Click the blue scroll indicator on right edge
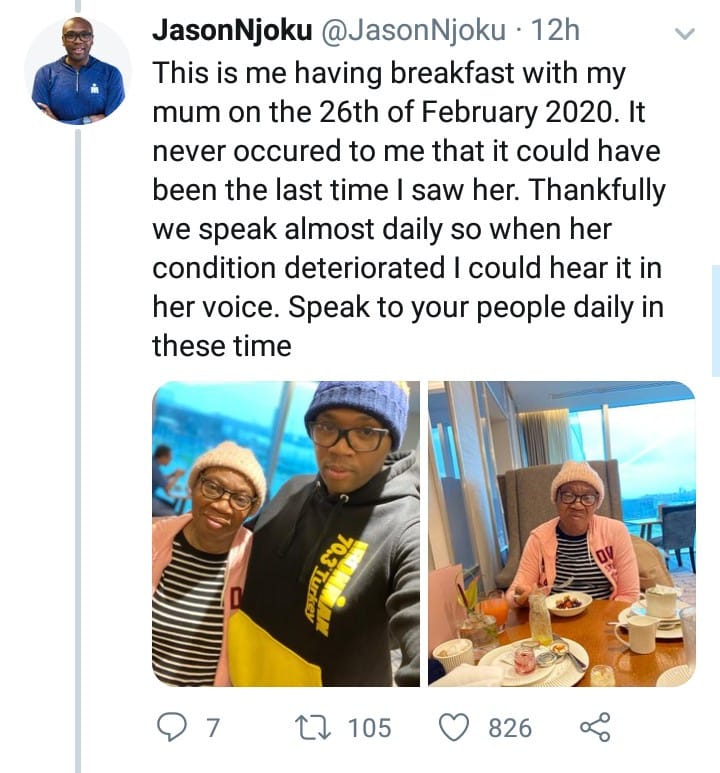 point(715,320)
